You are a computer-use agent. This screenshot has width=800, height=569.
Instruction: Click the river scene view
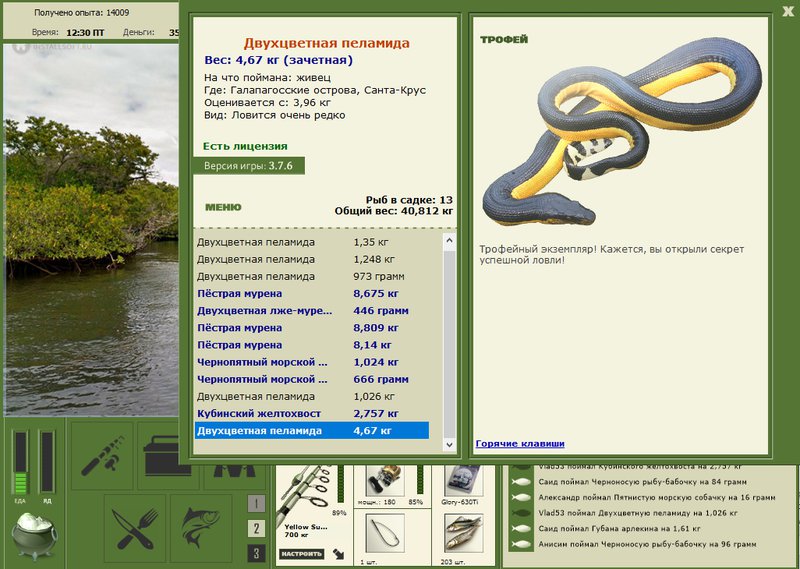coord(91,230)
